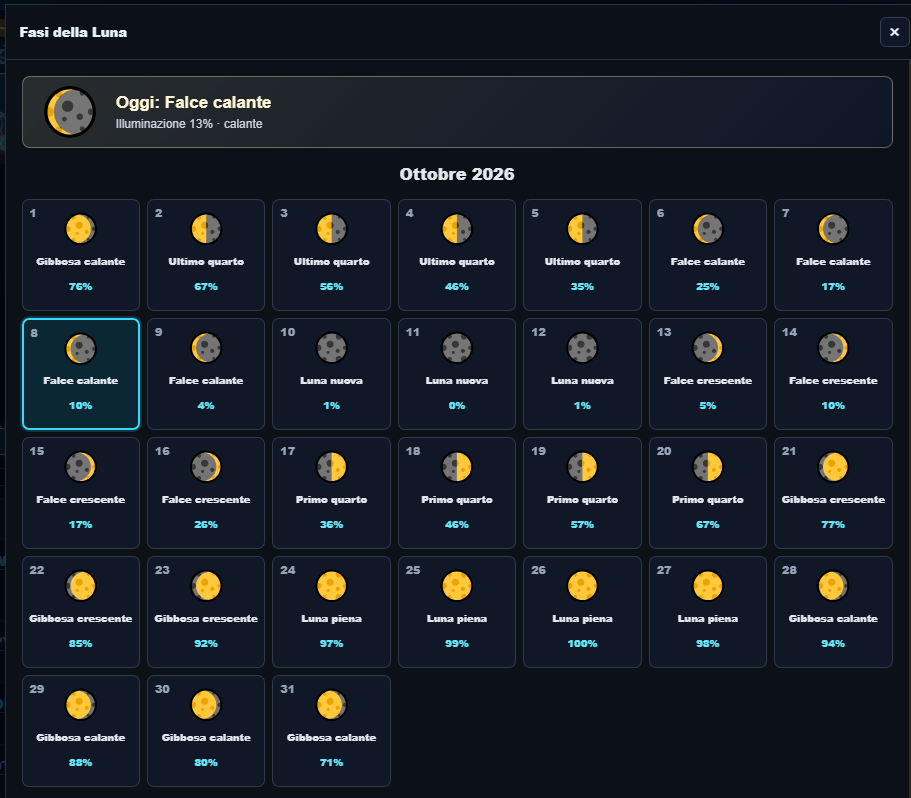Click the Luna piena label on day 25
The width and height of the screenshot is (911, 798).
pyautogui.click(x=457, y=619)
